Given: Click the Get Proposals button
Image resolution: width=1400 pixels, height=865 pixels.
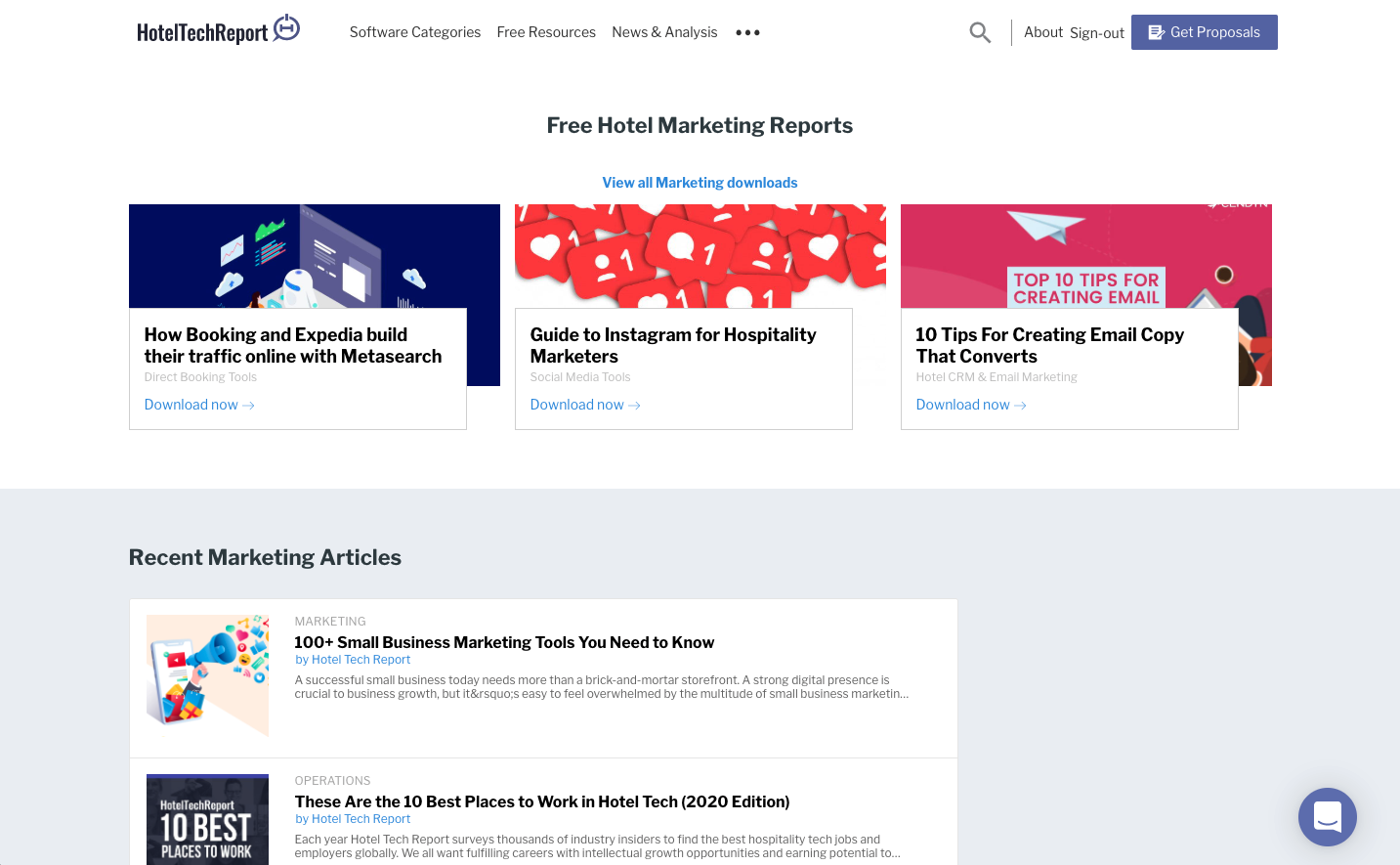Looking at the screenshot, I should (1204, 32).
